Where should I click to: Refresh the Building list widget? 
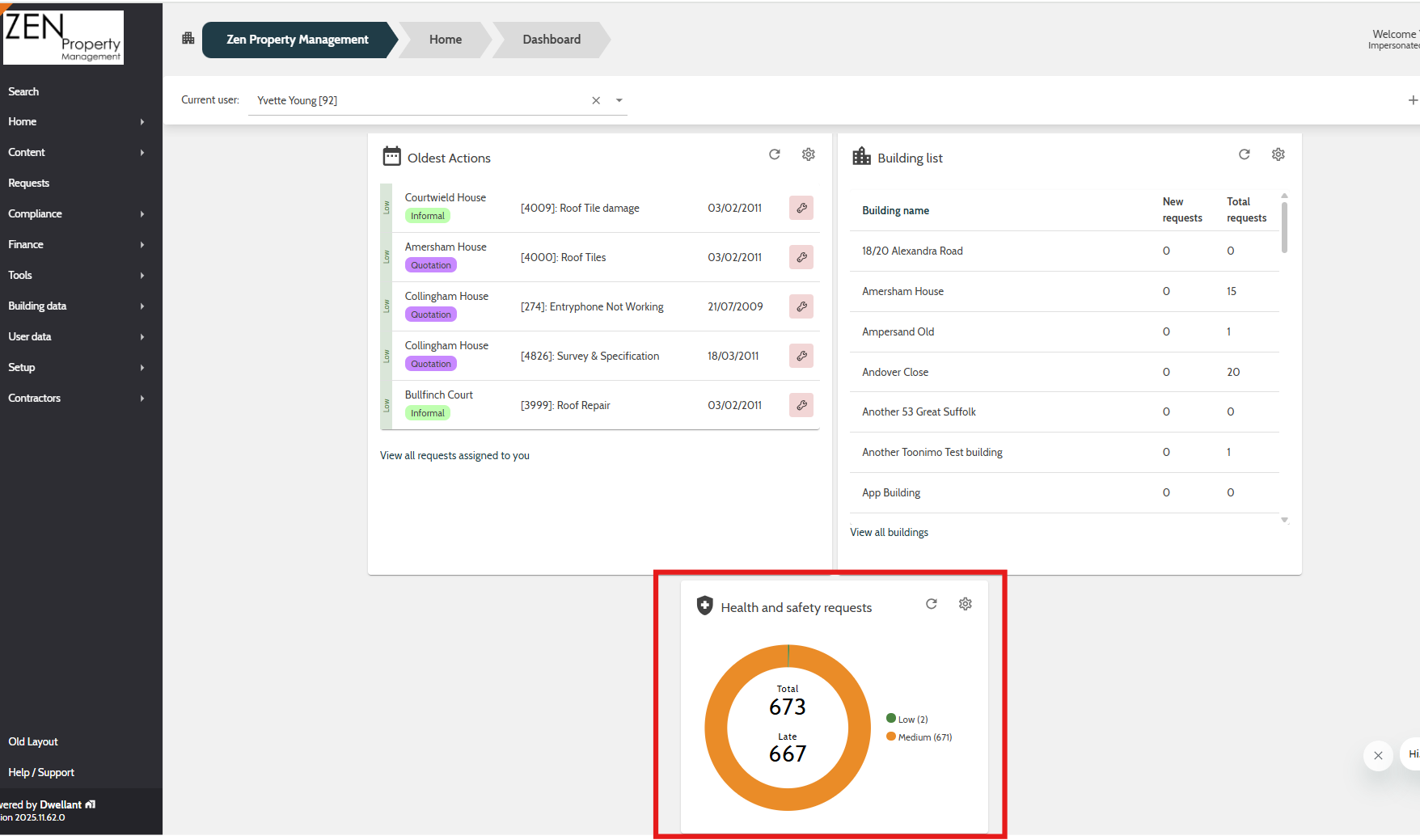click(1244, 154)
